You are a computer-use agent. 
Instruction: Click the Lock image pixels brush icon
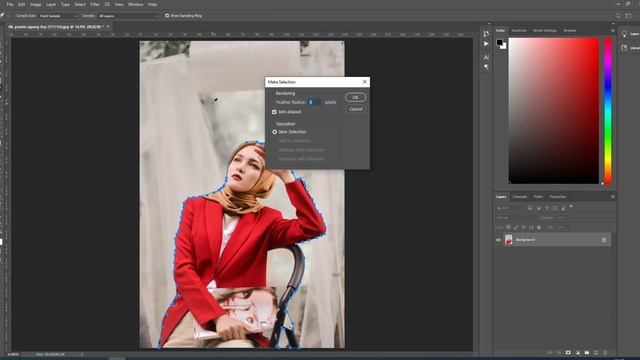(x=516, y=227)
